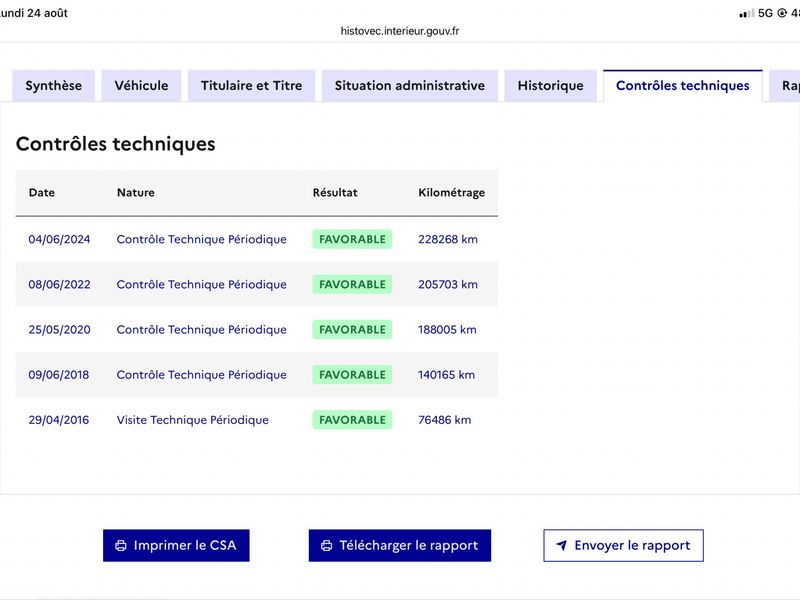Click the Imprimer le CSA button
Viewport: 800px width, 600px height.
[x=176, y=545]
